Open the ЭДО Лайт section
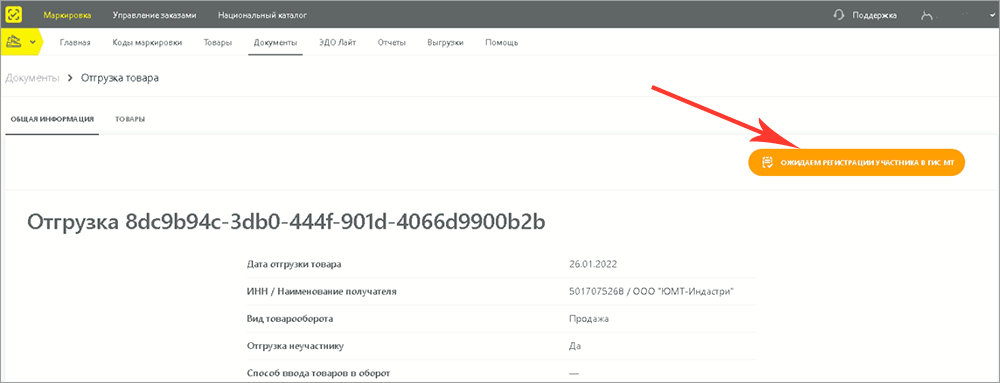Screen dimensions: 1000x383 point(337,43)
